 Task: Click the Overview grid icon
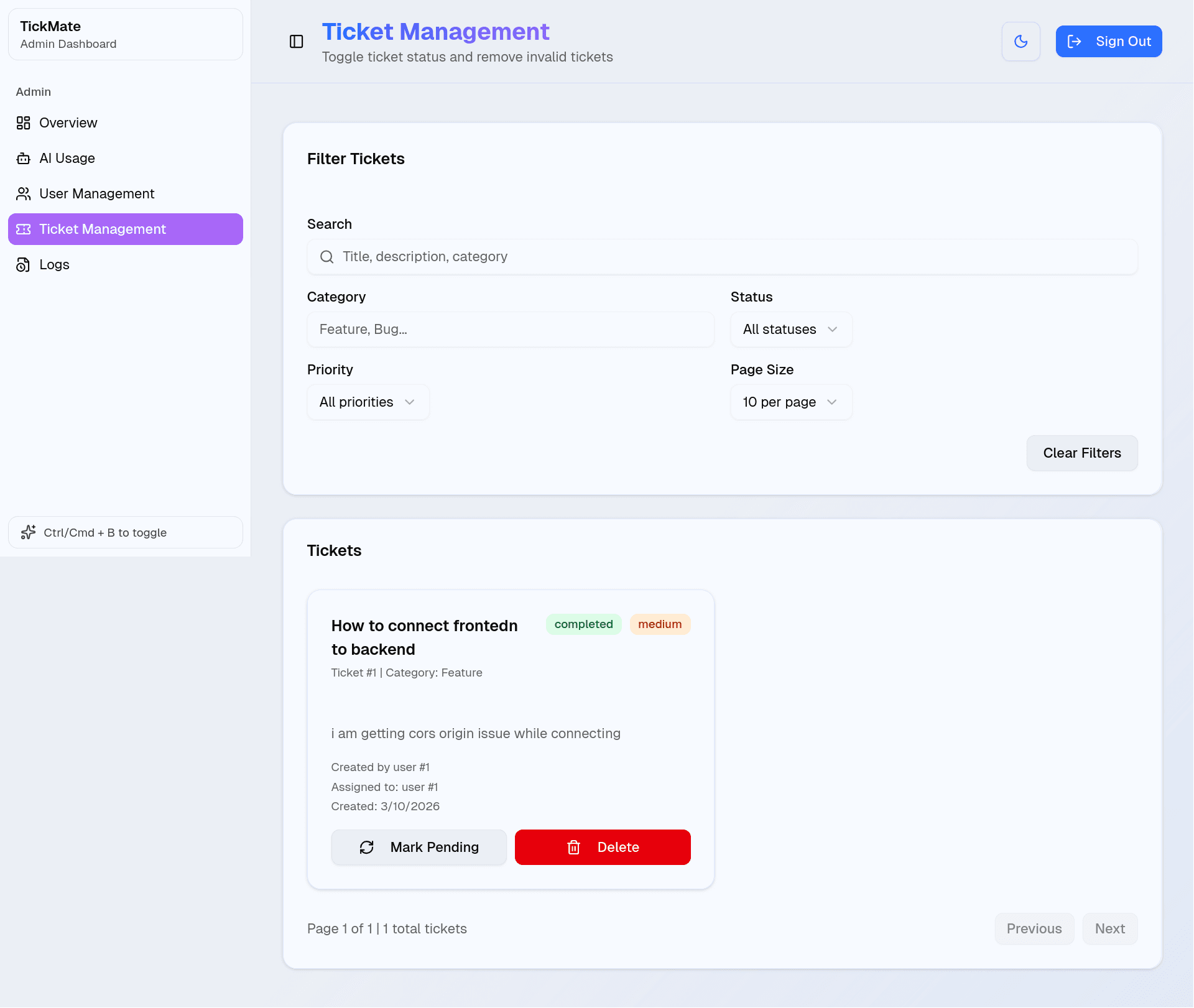[x=24, y=123]
